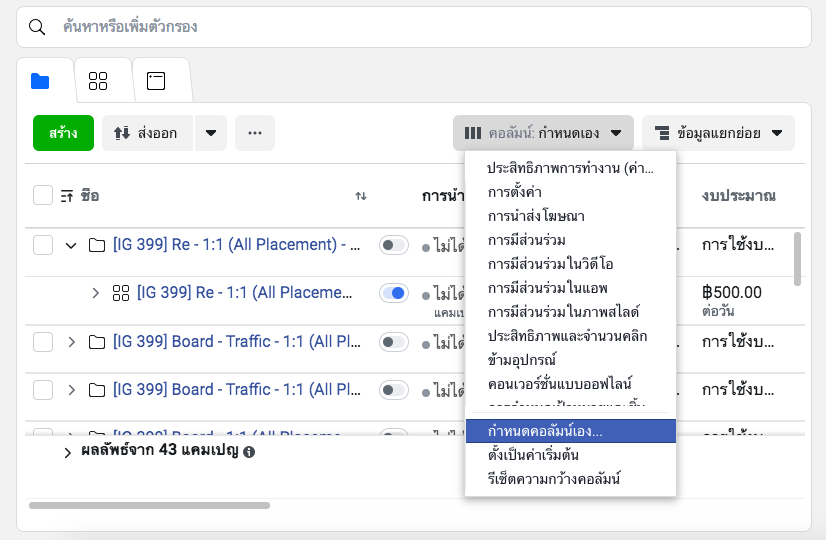This screenshot has height=540, width=826.
Task: Expand ผลลัพธ์จาก 43 แคมเปญ summary row
Action: coord(67,453)
